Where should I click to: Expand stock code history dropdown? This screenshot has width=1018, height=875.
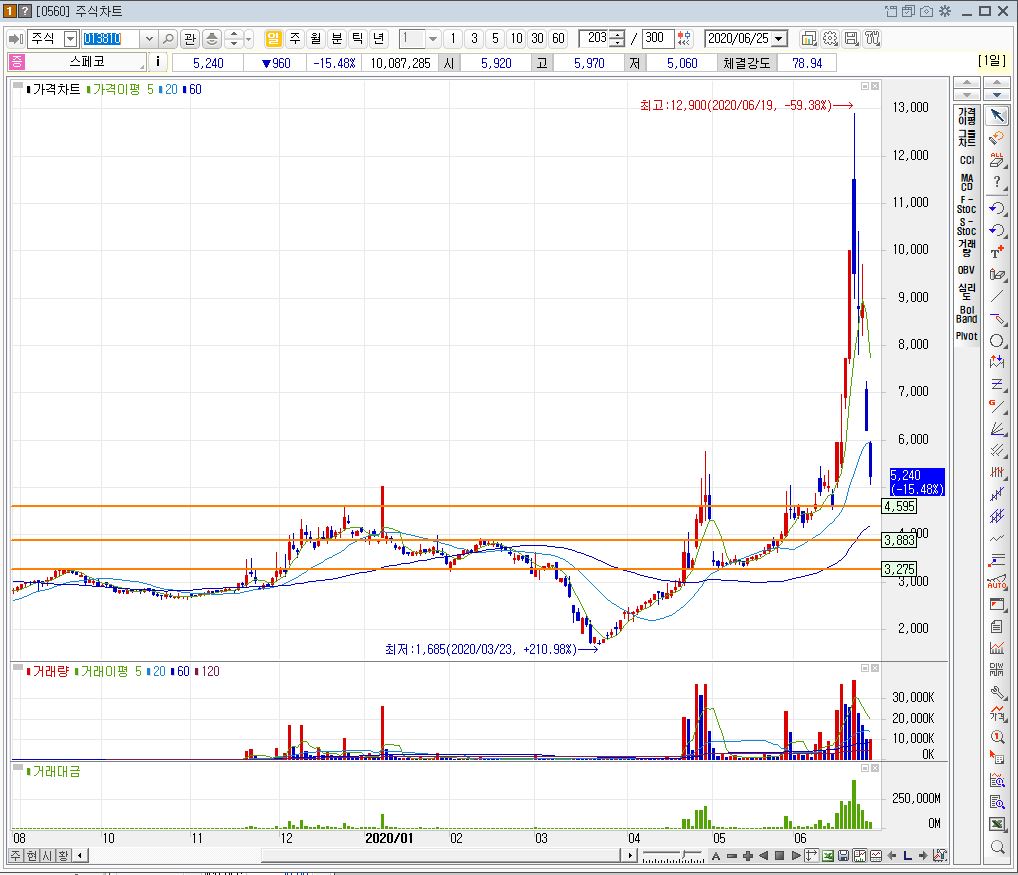click(x=149, y=39)
